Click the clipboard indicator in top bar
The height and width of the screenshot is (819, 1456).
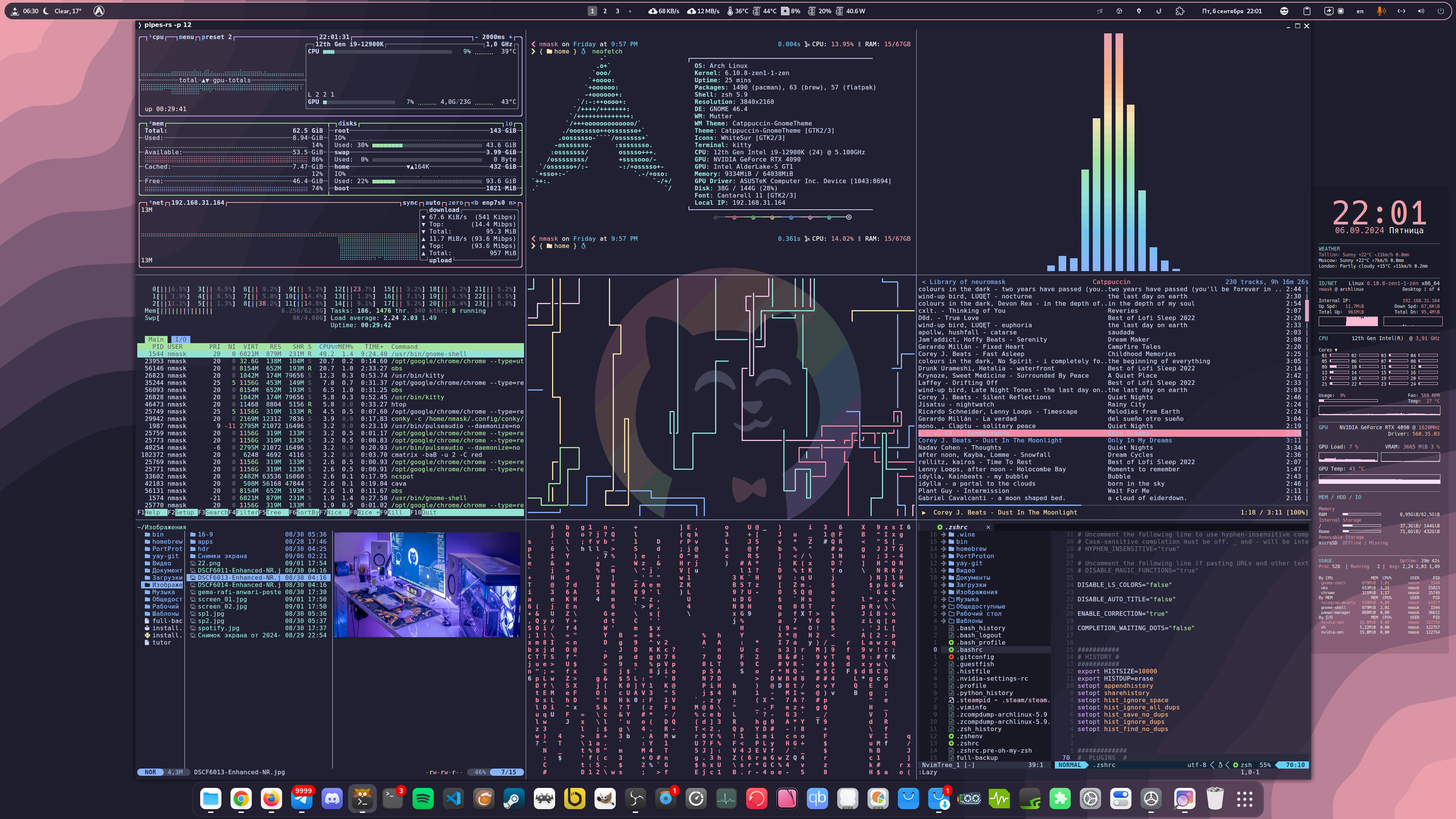pyautogui.click(x=1307, y=11)
